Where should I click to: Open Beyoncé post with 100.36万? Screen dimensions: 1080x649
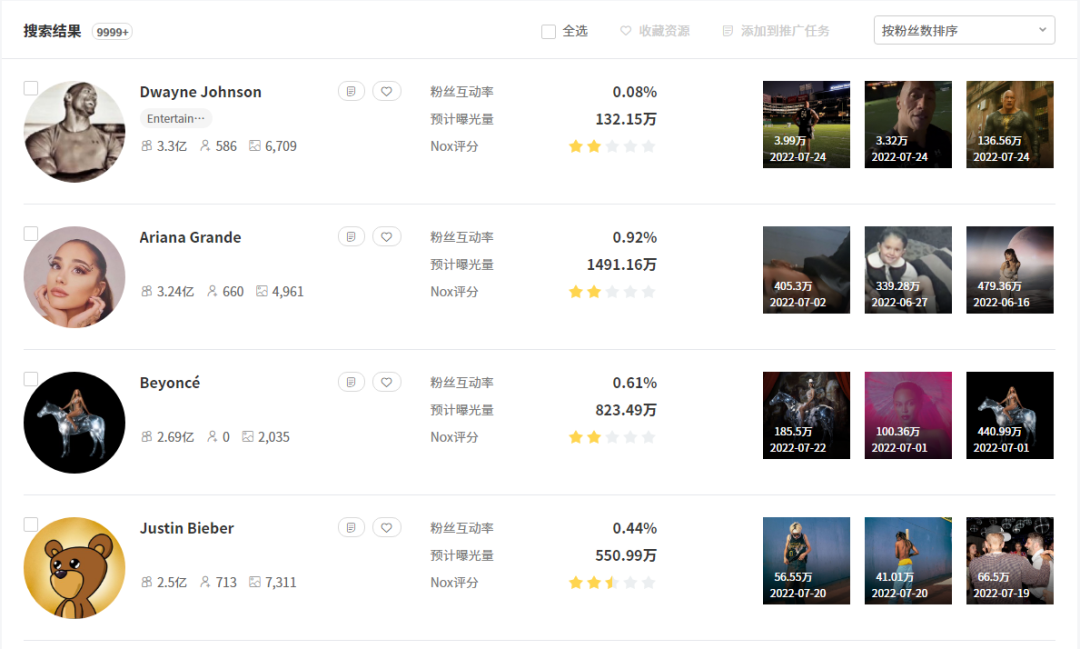[908, 415]
